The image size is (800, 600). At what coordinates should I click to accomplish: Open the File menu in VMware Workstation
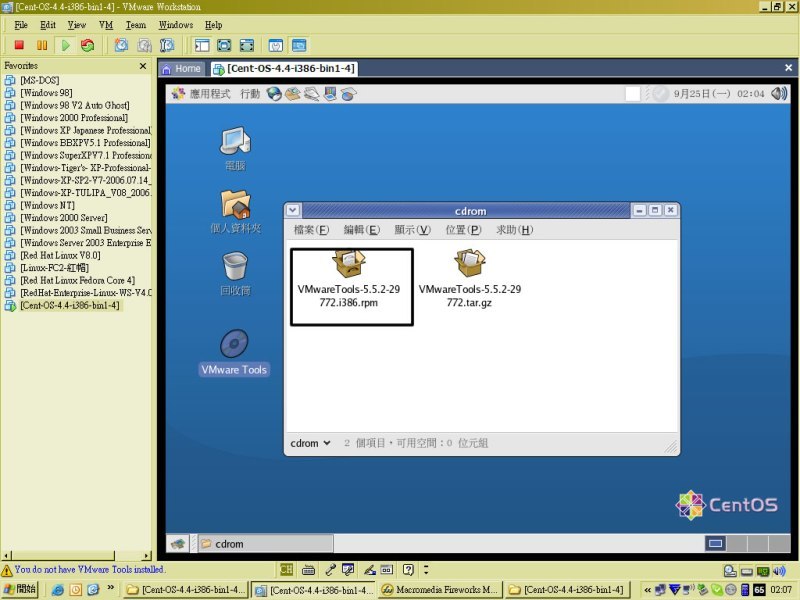(x=21, y=24)
